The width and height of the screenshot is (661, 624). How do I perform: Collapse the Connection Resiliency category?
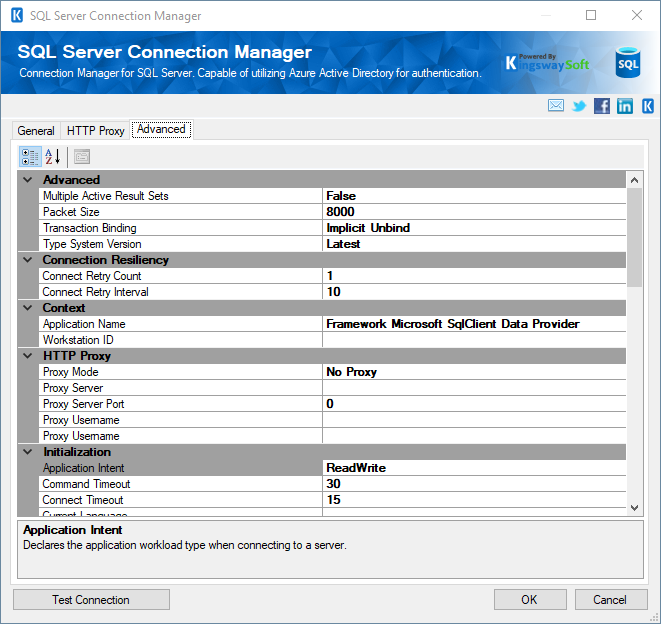click(28, 260)
